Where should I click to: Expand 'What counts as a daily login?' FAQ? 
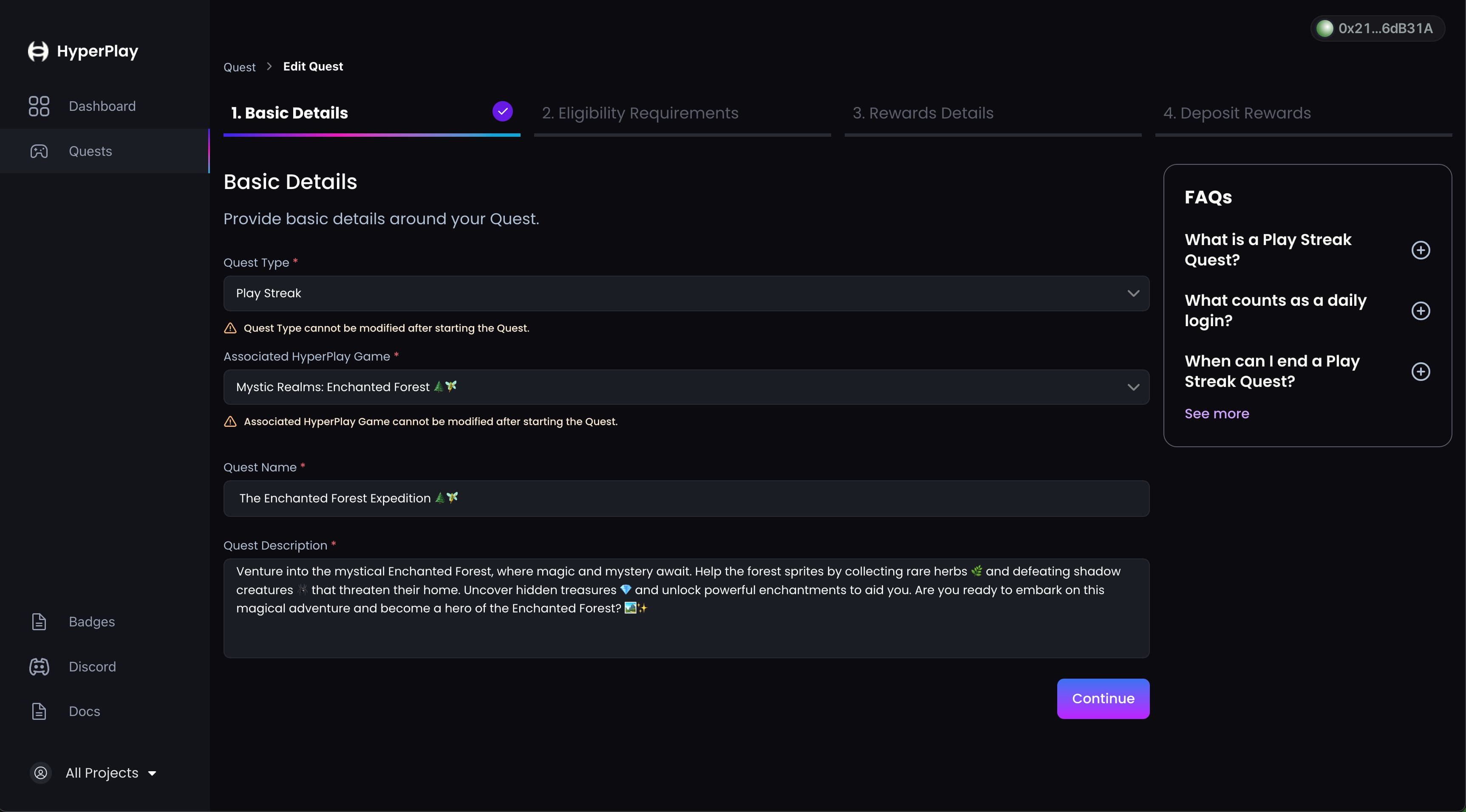pos(1421,311)
